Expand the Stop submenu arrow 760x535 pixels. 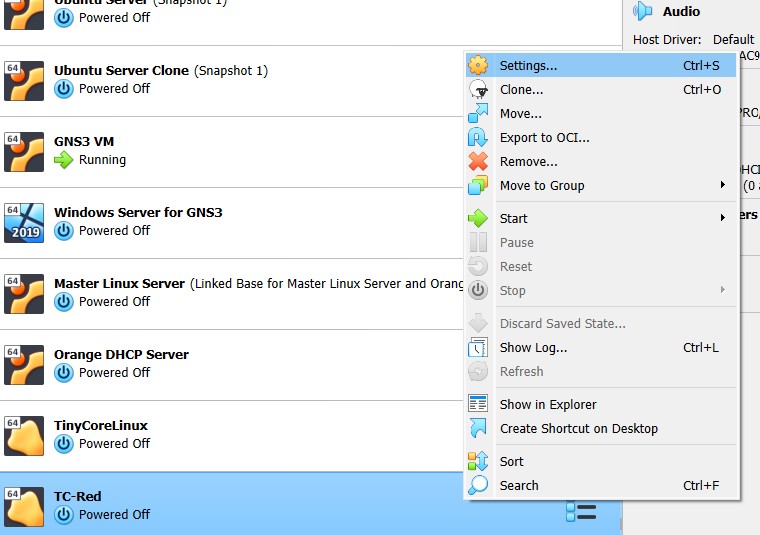tap(723, 290)
